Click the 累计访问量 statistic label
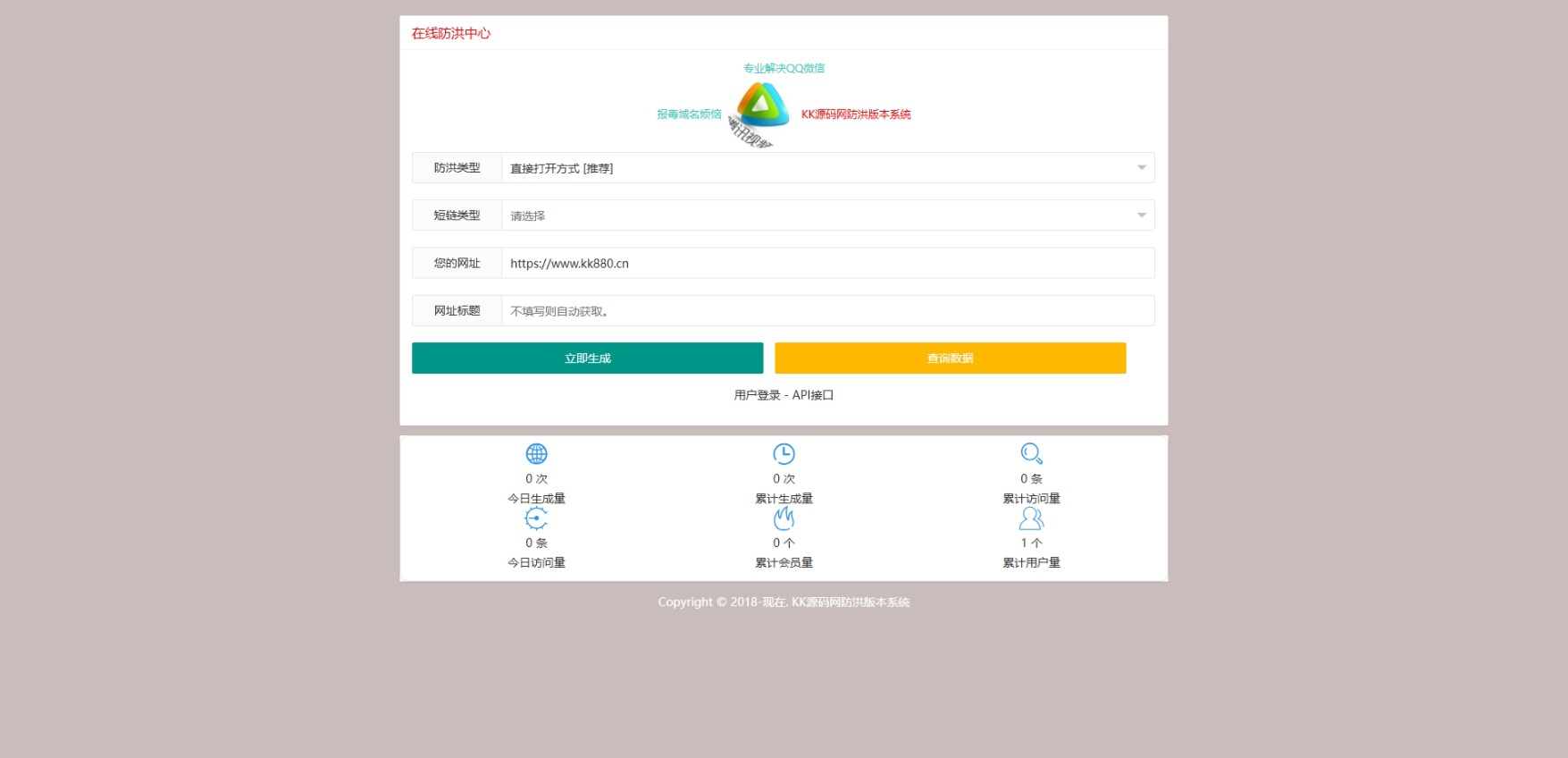1568x758 pixels. click(1031, 499)
